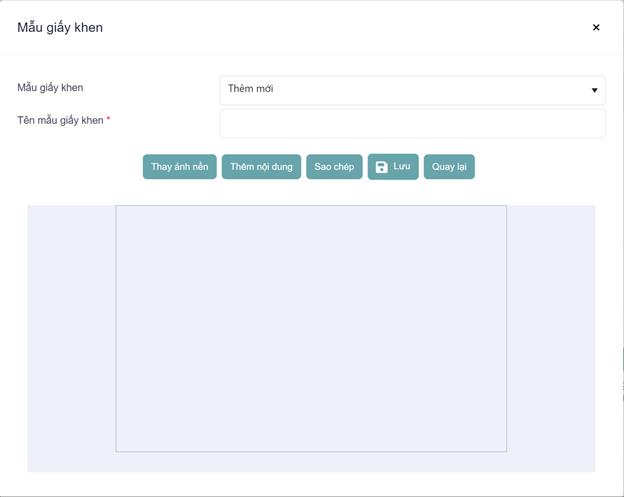Image resolution: width=624 pixels, height=497 pixels.
Task: Click the dialog title Mẫu giấy khen
Action: click(60, 28)
